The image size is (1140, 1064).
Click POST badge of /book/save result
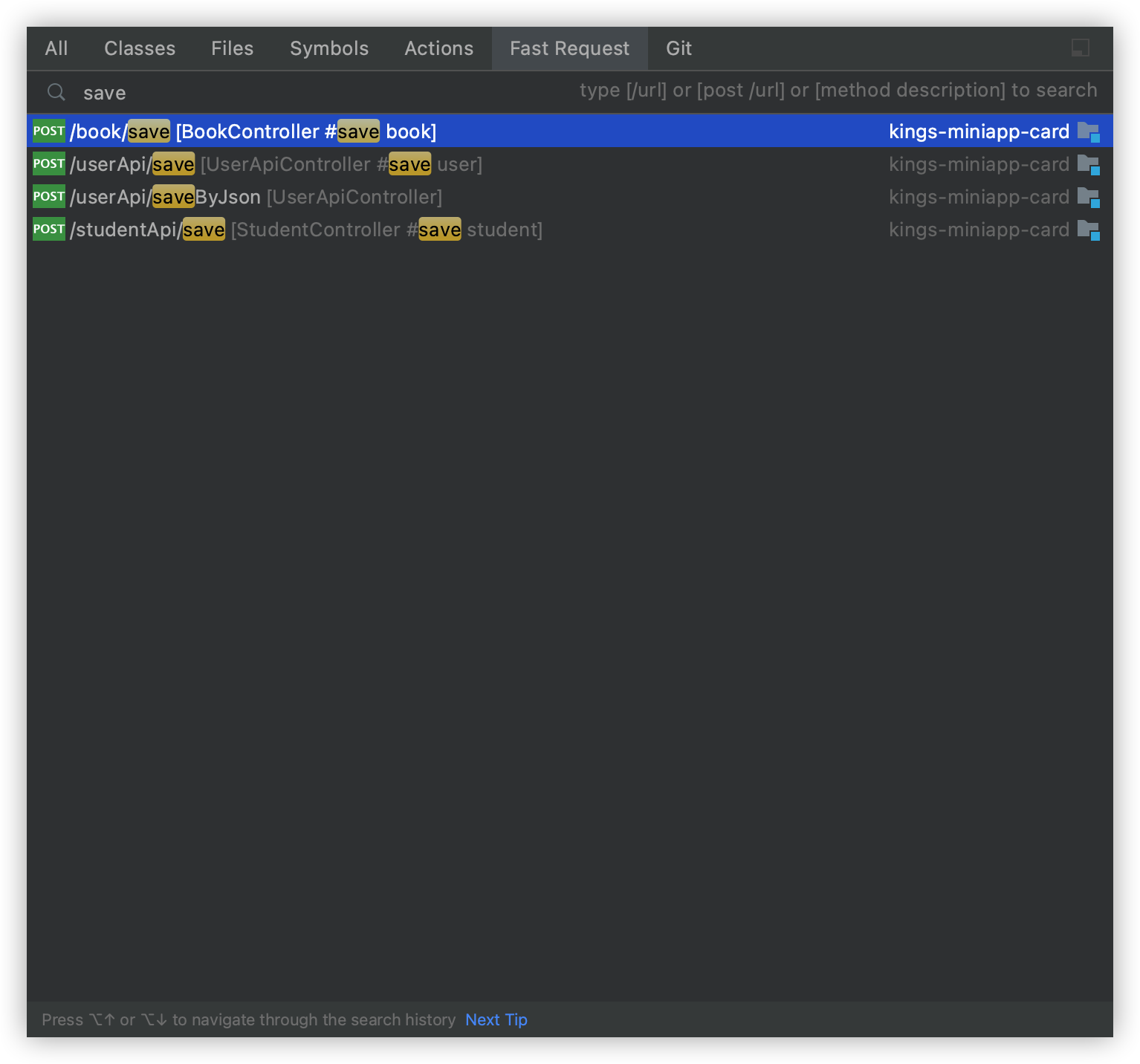click(49, 132)
